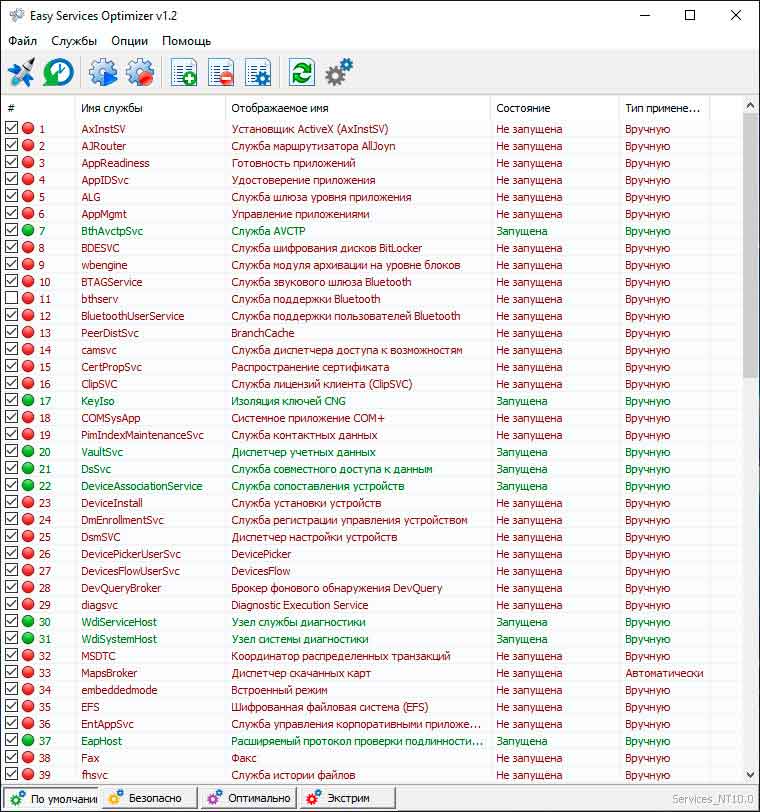Sort by the Отображаемое имя column header
Viewport: 760px width, 812px height.
click(x=358, y=108)
